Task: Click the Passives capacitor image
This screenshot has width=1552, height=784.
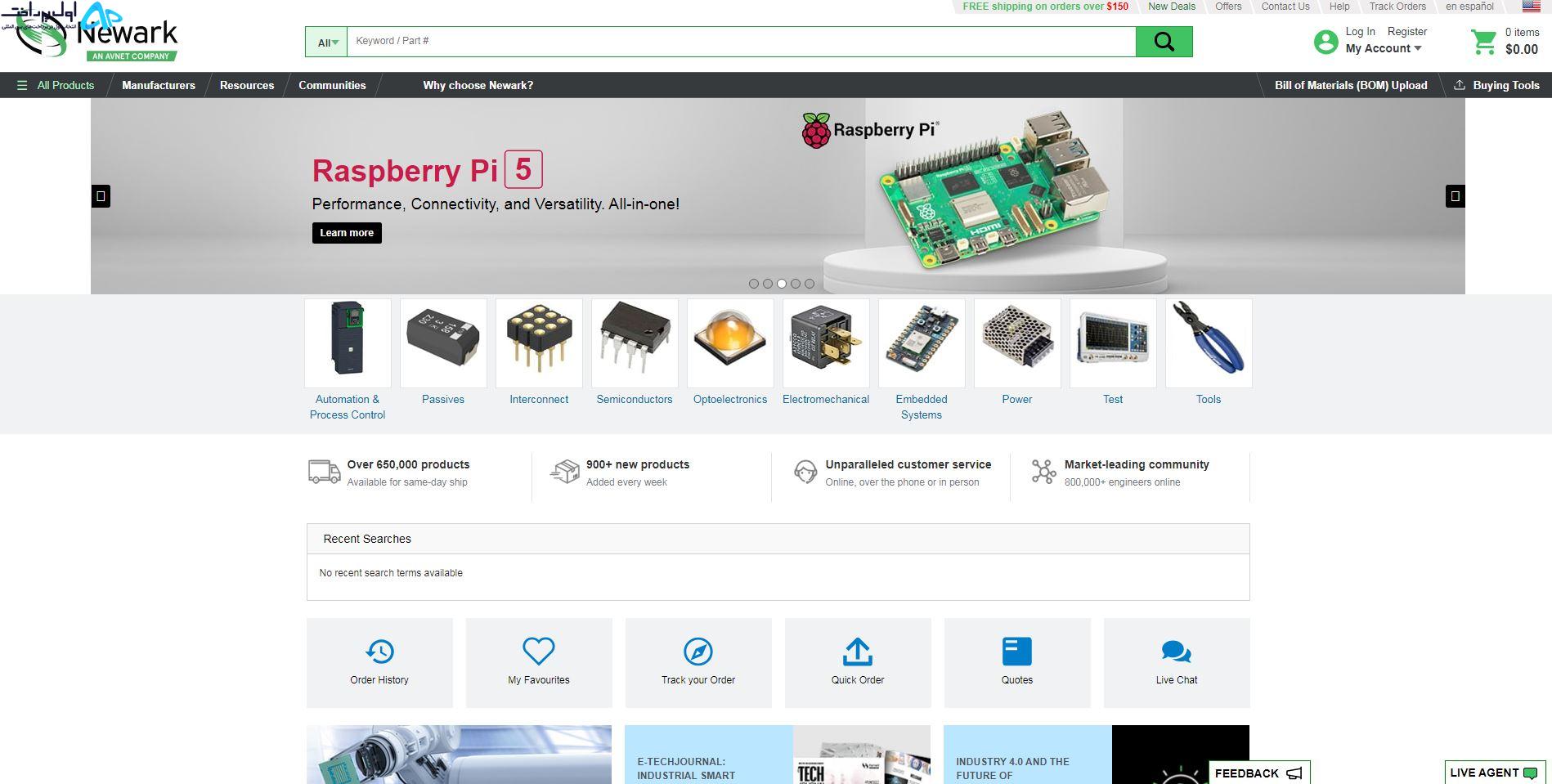Action: pos(443,343)
